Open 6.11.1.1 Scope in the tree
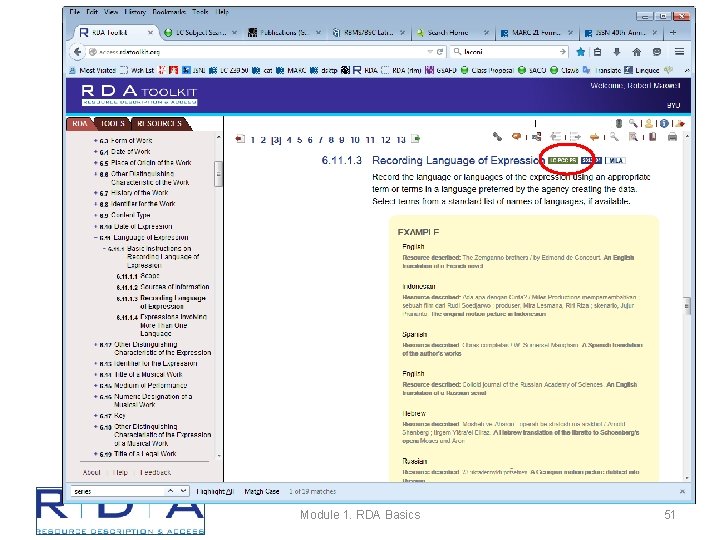The image size is (720, 540). [138, 276]
